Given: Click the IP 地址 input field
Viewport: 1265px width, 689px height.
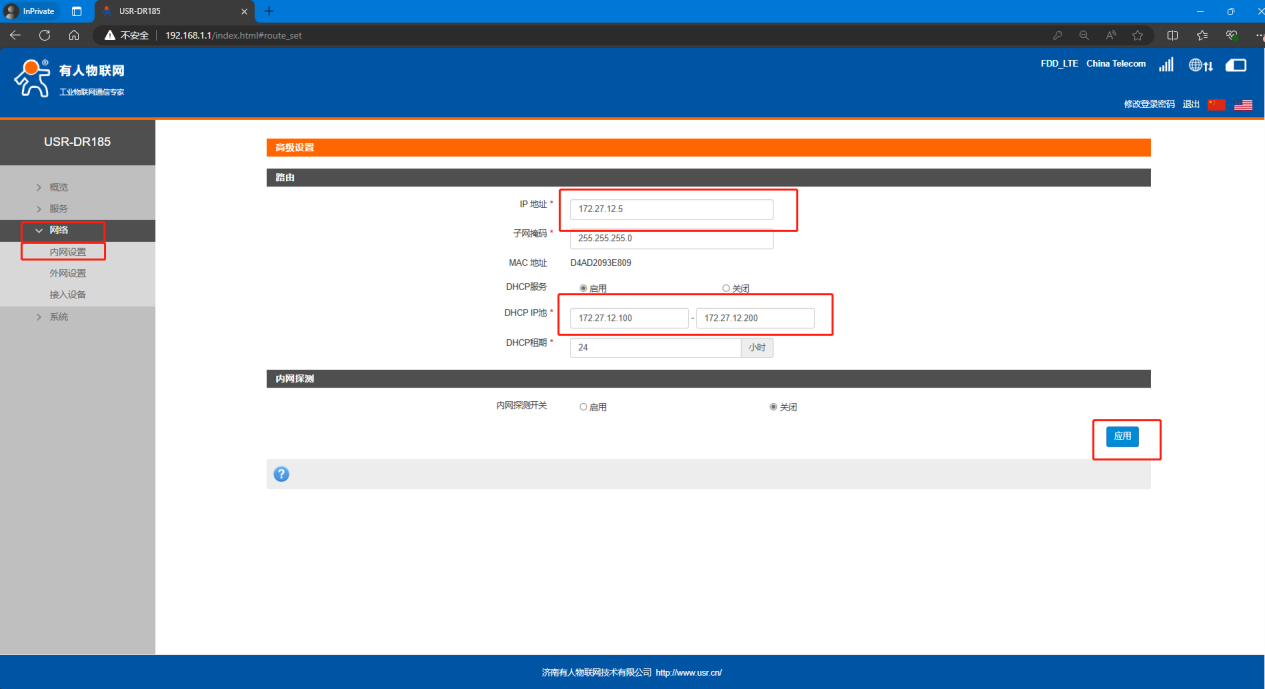Looking at the screenshot, I should (671, 209).
